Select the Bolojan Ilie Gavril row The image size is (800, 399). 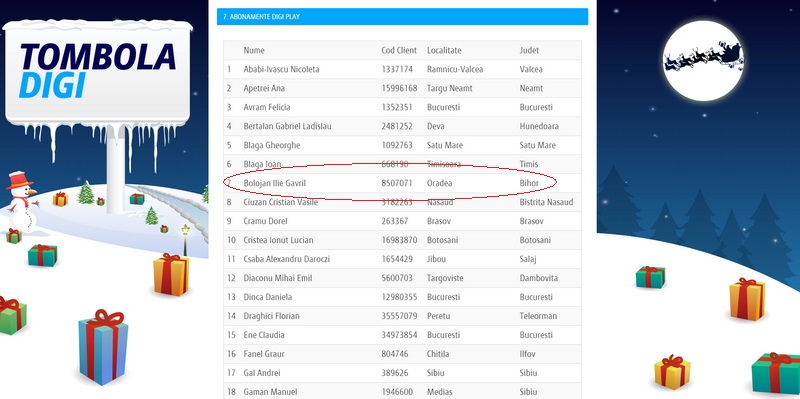402,183
